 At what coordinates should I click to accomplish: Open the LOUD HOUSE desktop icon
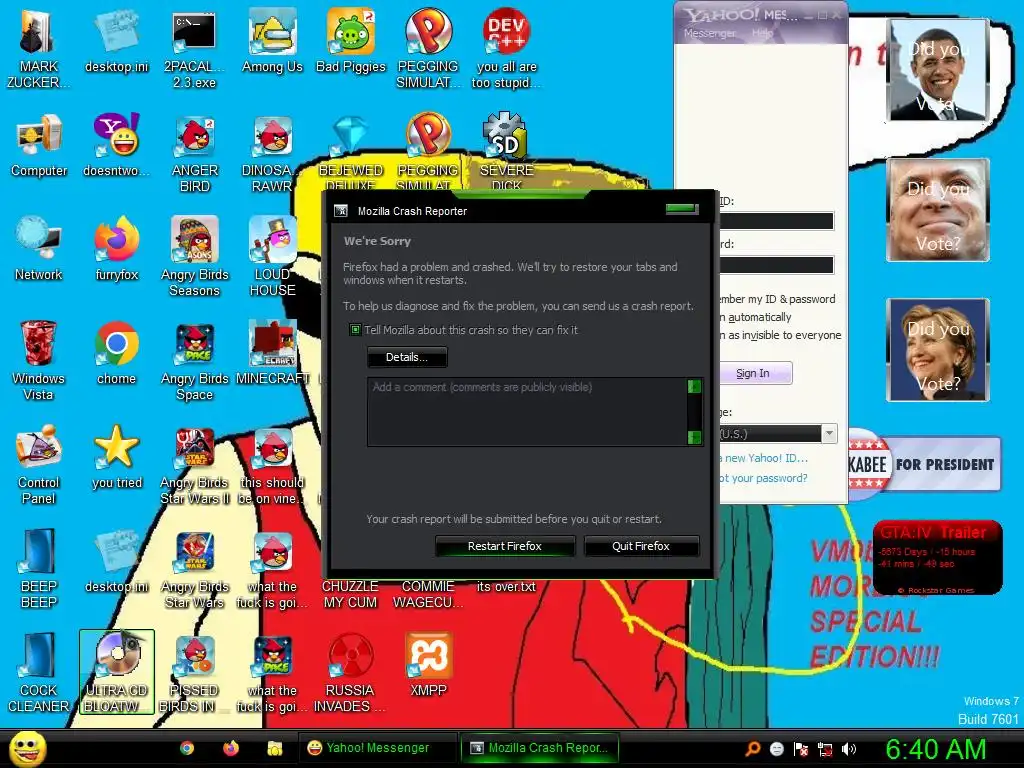coord(272,257)
